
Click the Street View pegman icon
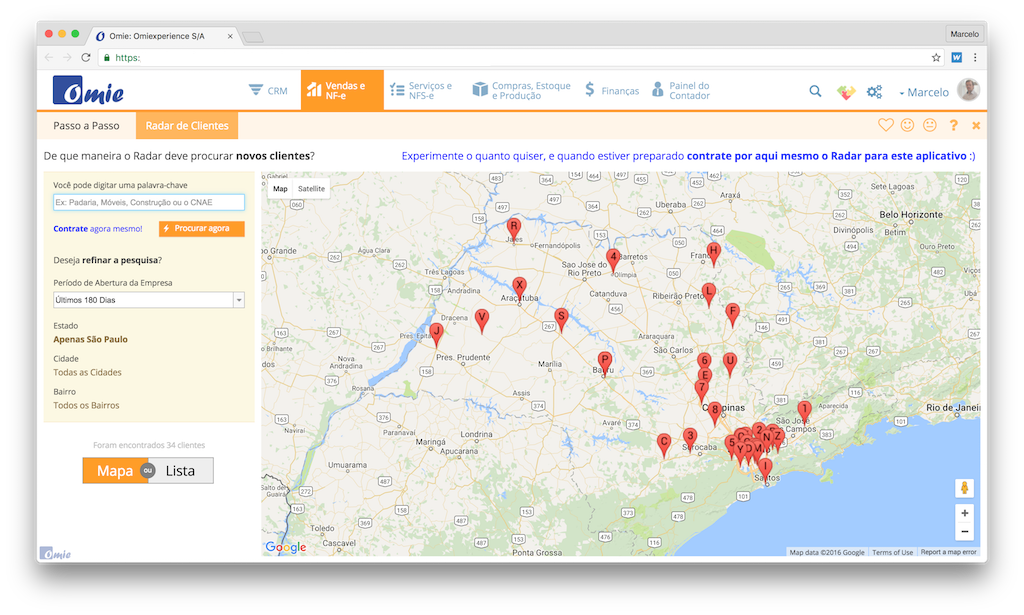tap(964, 488)
